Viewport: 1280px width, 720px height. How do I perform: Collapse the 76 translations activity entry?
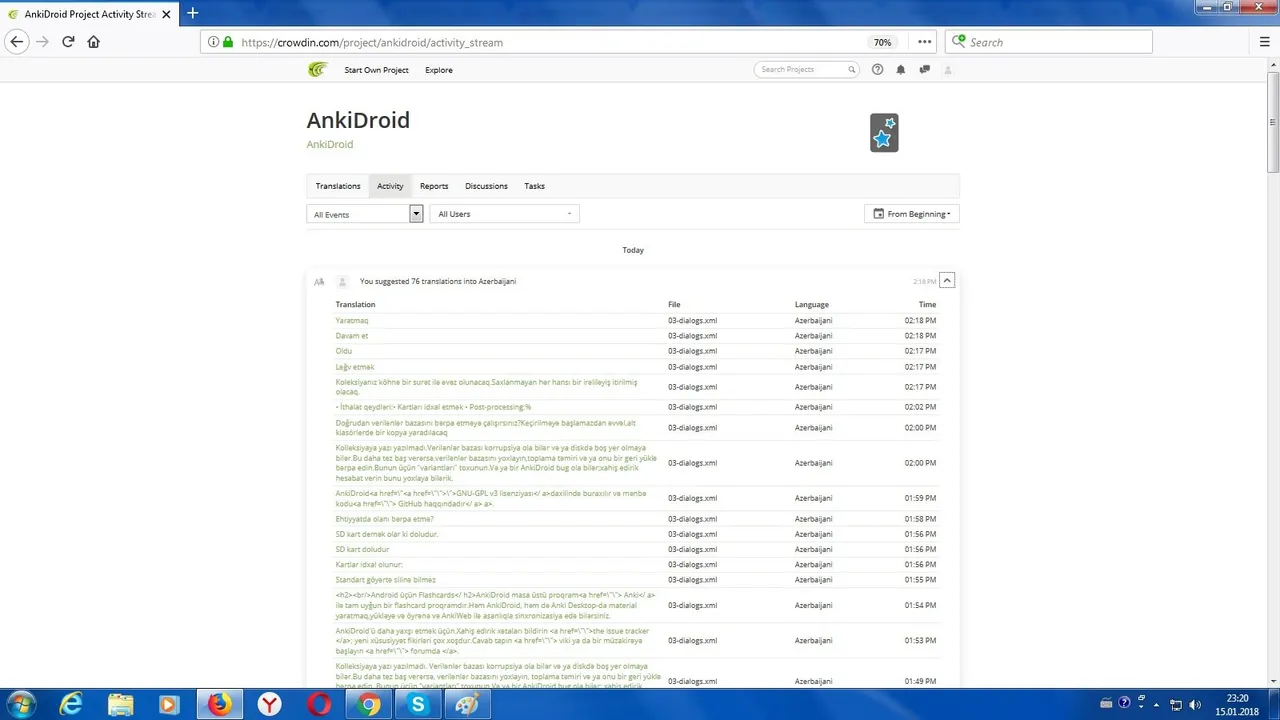pyautogui.click(x=947, y=281)
